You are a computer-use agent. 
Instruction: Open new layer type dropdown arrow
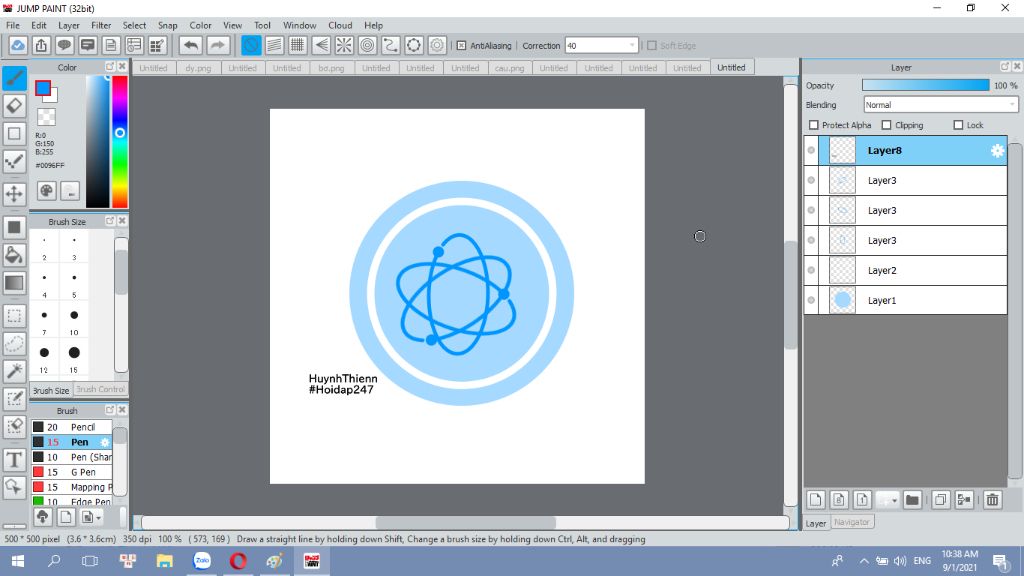(894, 500)
